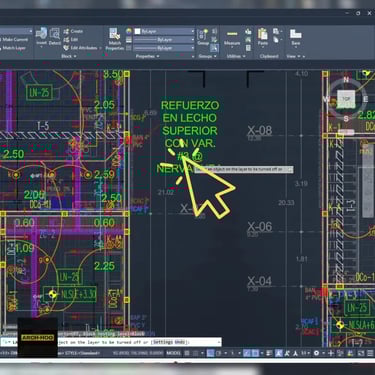The image size is (375, 375).
Task: Click the X-08 axis label in drawing
Action: pos(259,130)
